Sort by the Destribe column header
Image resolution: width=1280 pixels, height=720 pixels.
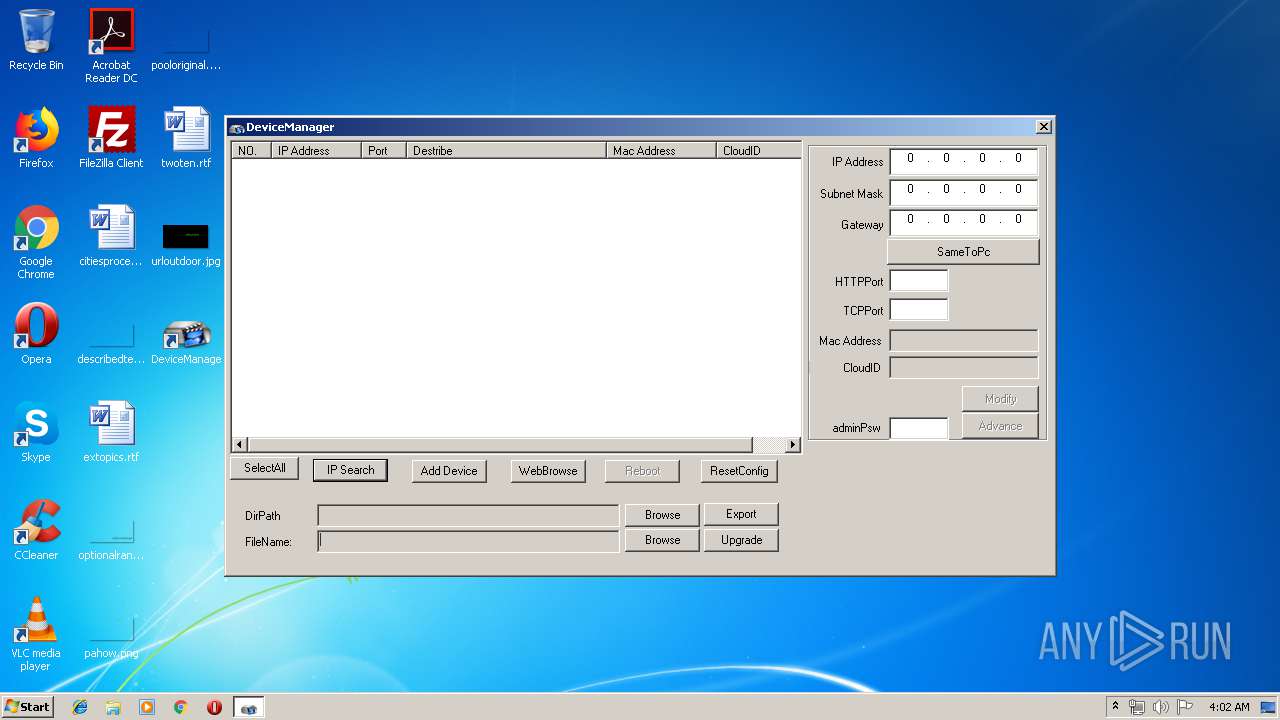click(x=506, y=151)
